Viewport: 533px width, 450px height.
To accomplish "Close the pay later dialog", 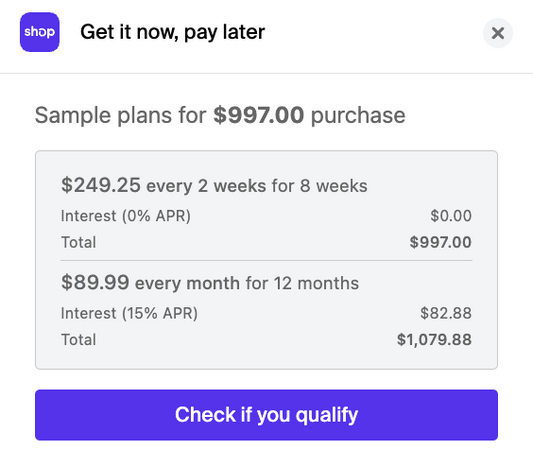I will click(x=498, y=33).
